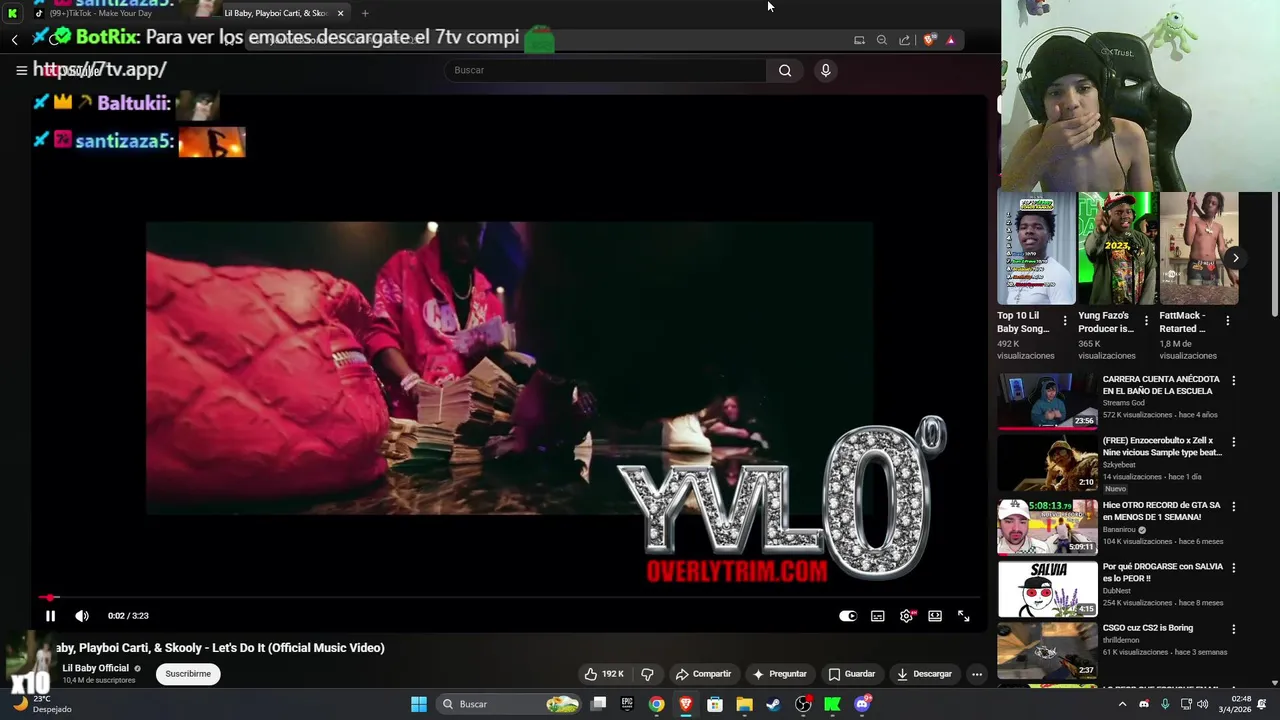Open options for Top 10 Lil Baby short
The width and height of the screenshot is (1280, 720).
click(1065, 321)
